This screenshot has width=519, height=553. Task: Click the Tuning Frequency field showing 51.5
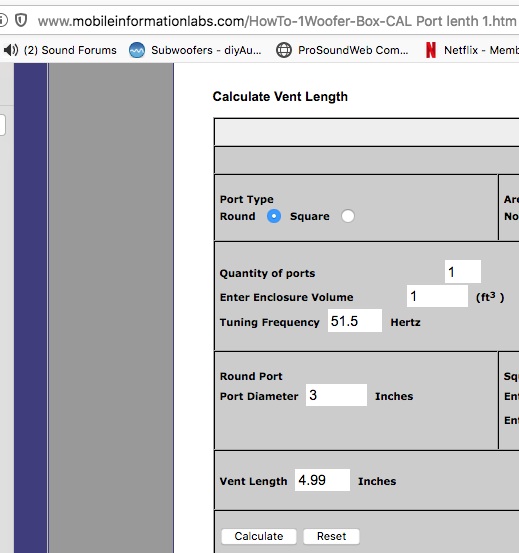coord(355,321)
